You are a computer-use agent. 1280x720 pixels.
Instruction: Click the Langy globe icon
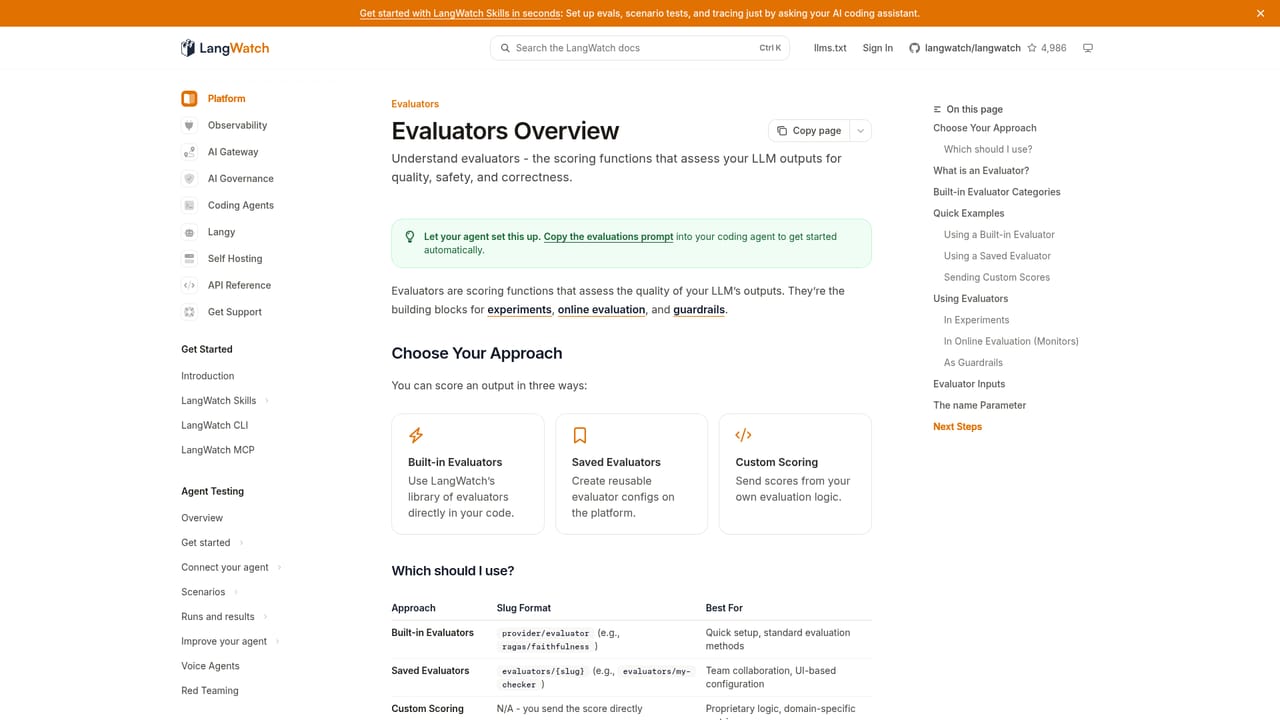[x=189, y=232]
